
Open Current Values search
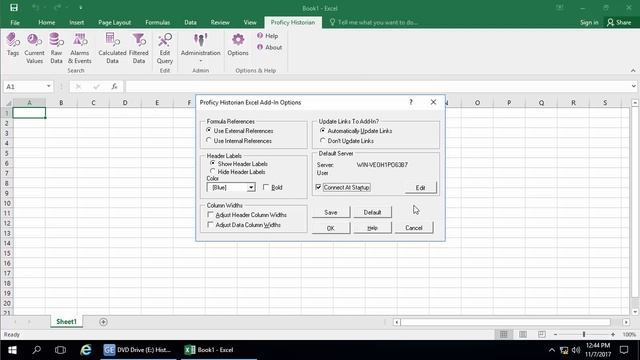(x=34, y=48)
